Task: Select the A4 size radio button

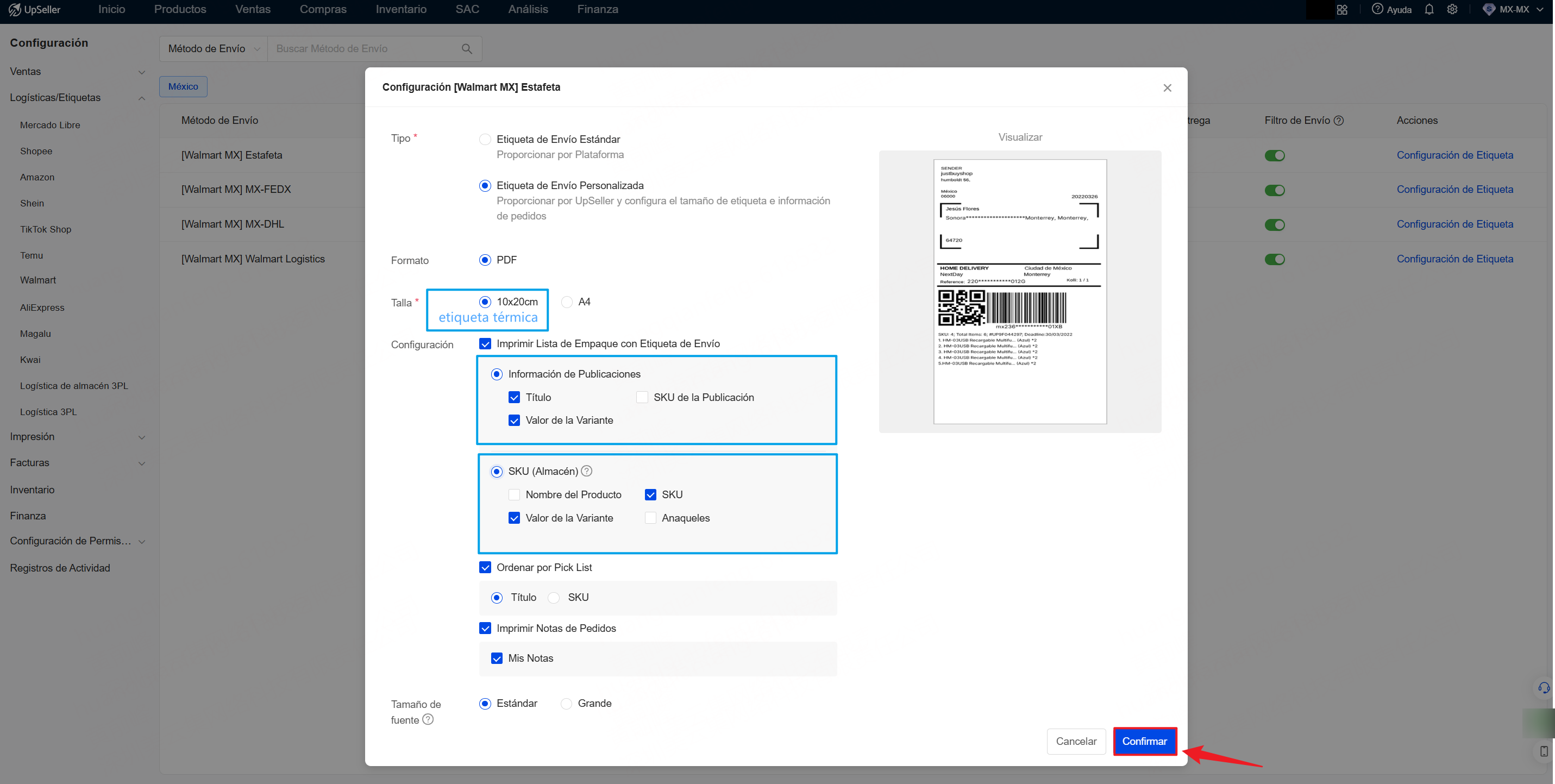Action: coord(566,302)
